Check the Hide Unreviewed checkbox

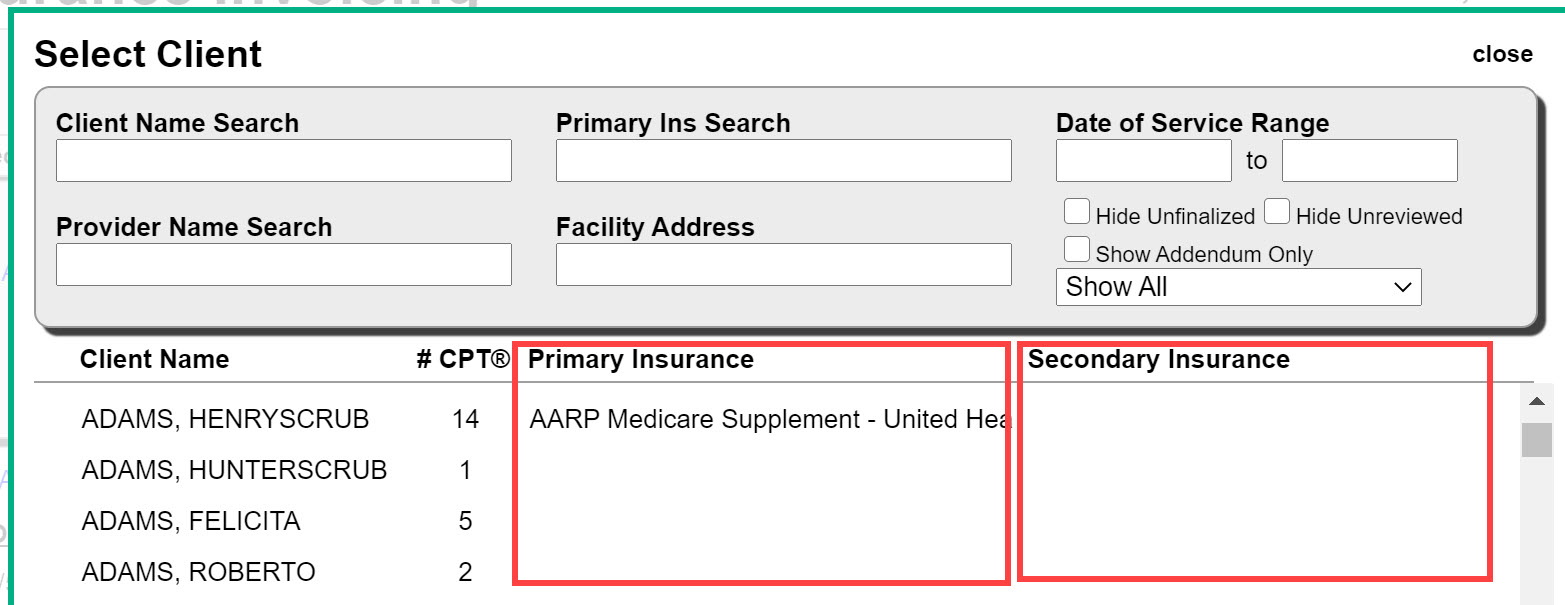1277,212
